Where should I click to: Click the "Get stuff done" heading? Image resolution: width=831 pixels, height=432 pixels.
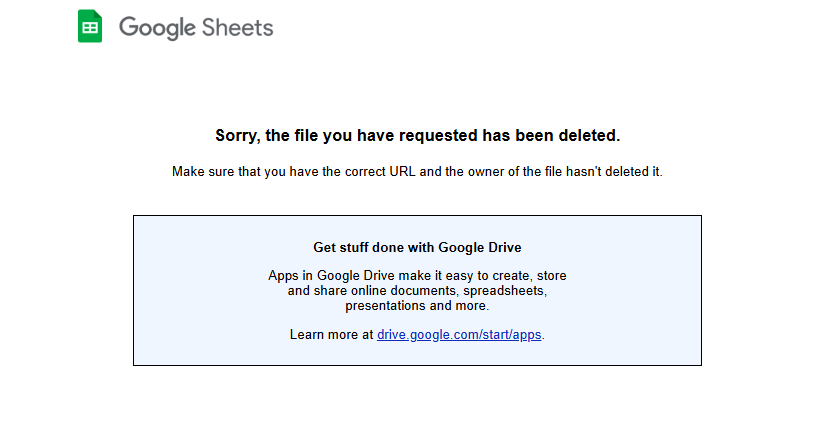pyautogui.click(x=358, y=247)
